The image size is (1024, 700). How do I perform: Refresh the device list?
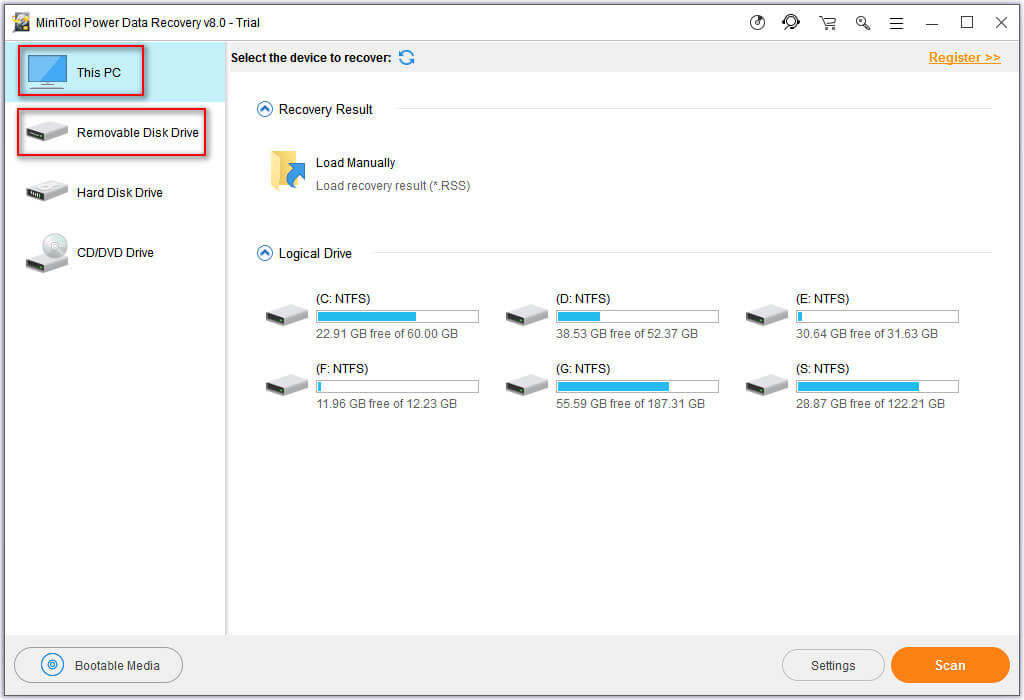(x=406, y=57)
